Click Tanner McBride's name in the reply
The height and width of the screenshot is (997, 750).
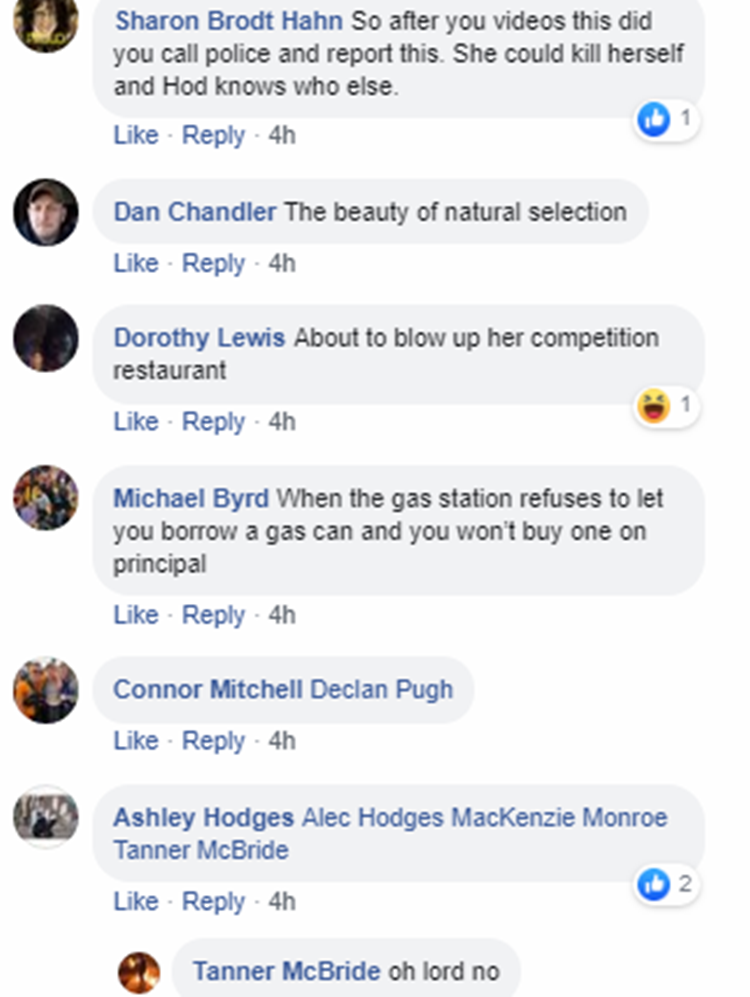click(286, 972)
